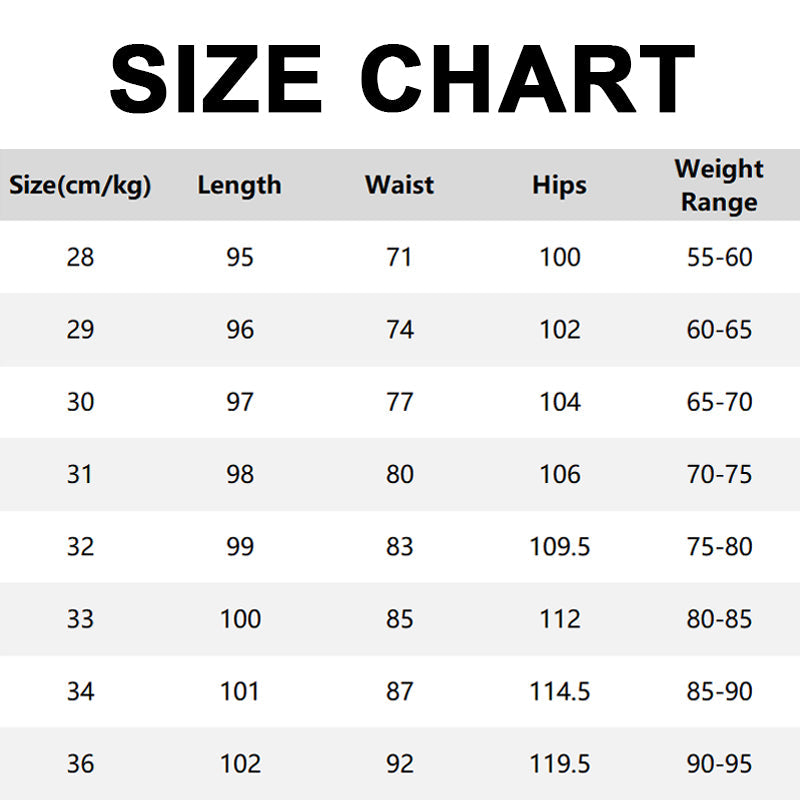The width and height of the screenshot is (800, 800).
Task: Select the Length column header
Action: tap(240, 185)
